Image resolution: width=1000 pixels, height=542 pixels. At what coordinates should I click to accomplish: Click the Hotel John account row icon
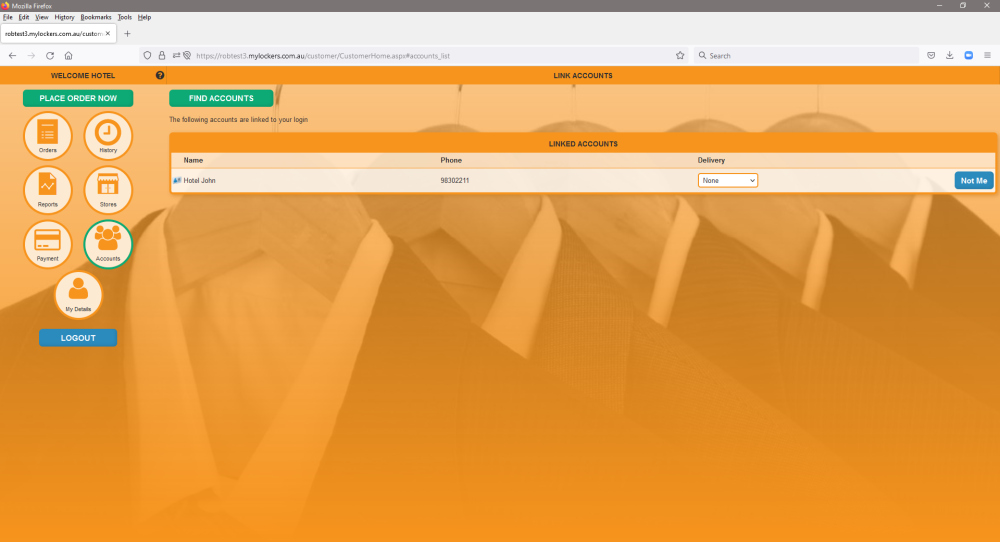pos(177,180)
